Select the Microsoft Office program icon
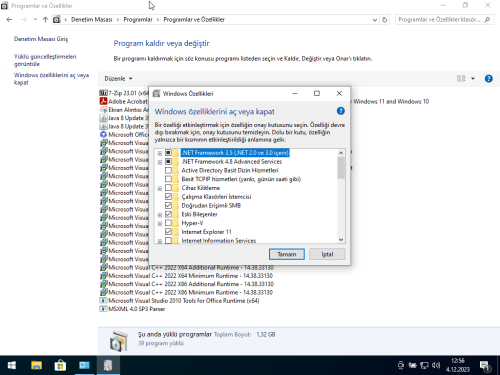 (103, 135)
